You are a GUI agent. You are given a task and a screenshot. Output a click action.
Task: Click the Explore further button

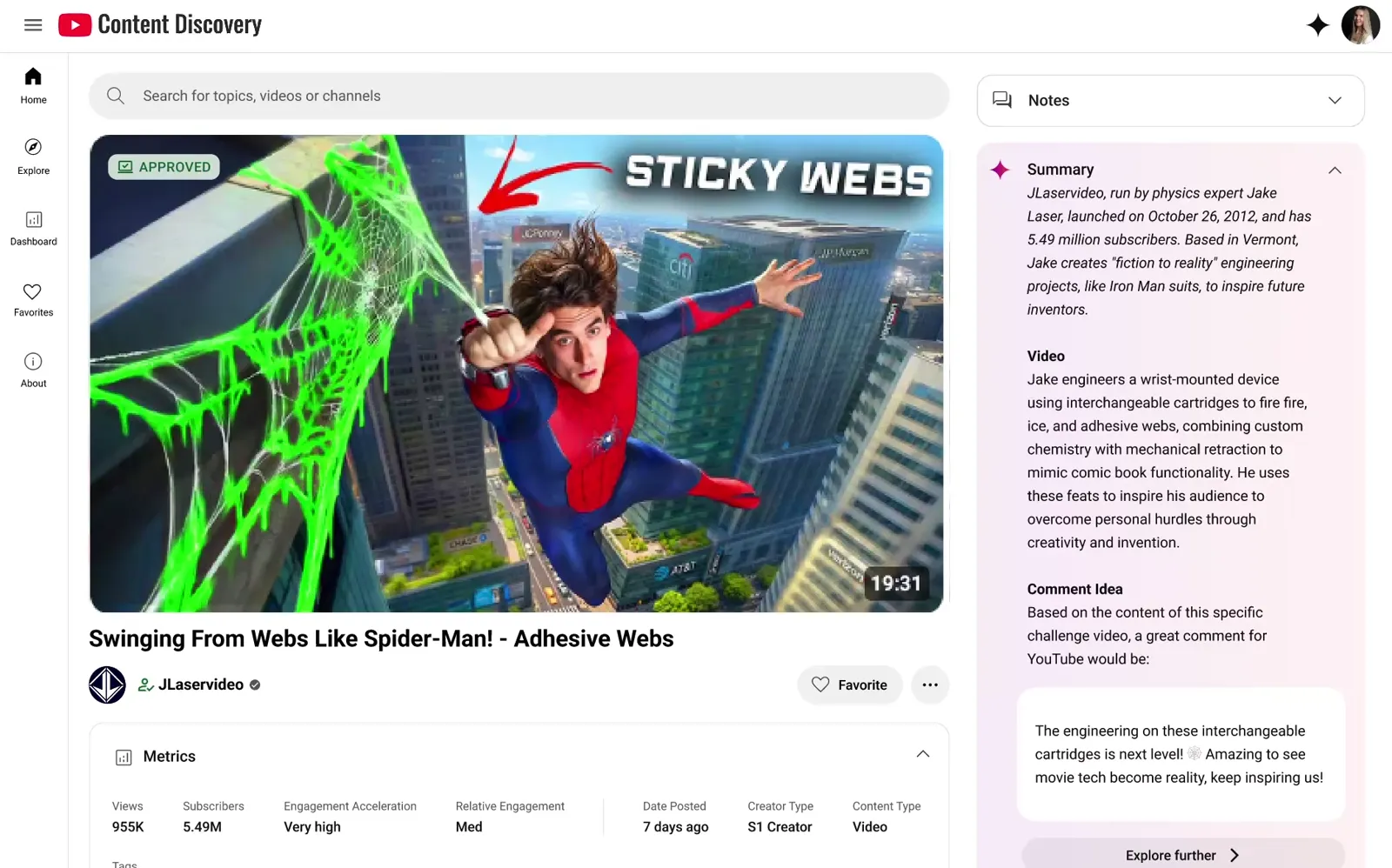[1182, 855]
